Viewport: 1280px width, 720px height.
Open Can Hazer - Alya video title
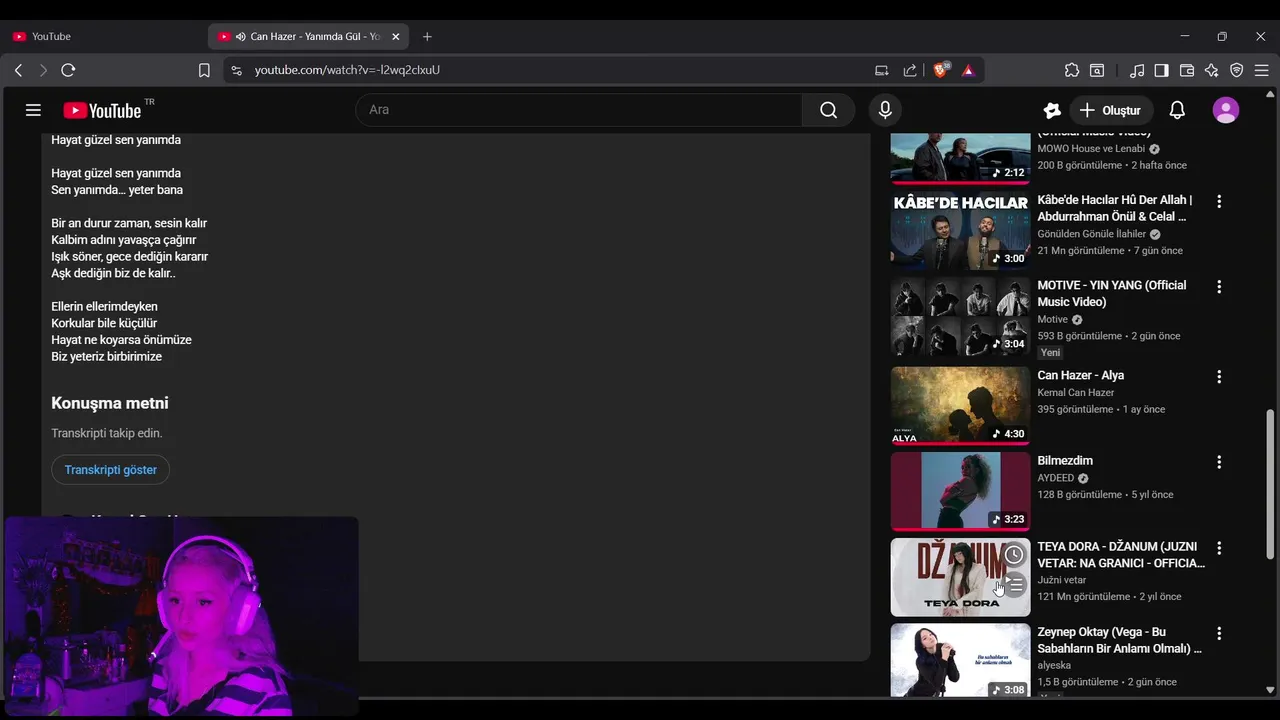pyautogui.click(x=1081, y=375)
